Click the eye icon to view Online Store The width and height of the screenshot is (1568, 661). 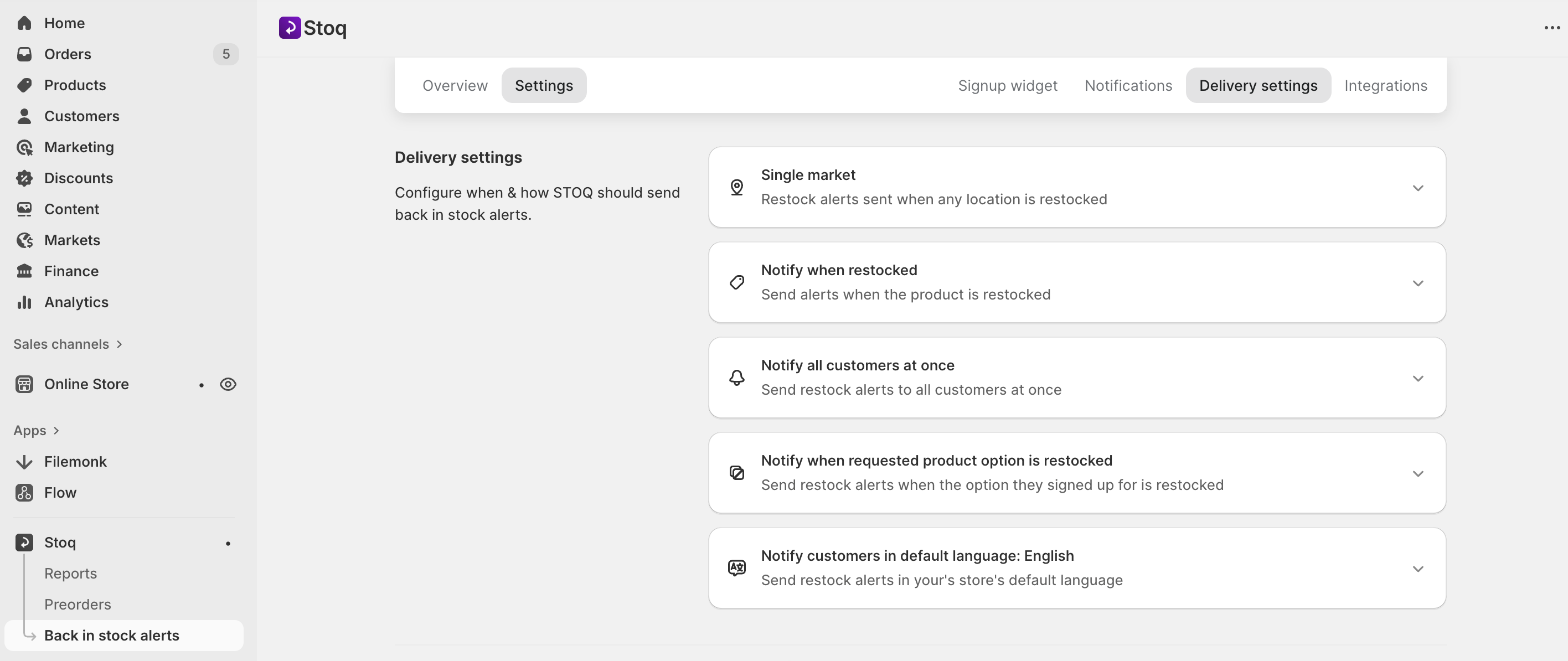228,385
